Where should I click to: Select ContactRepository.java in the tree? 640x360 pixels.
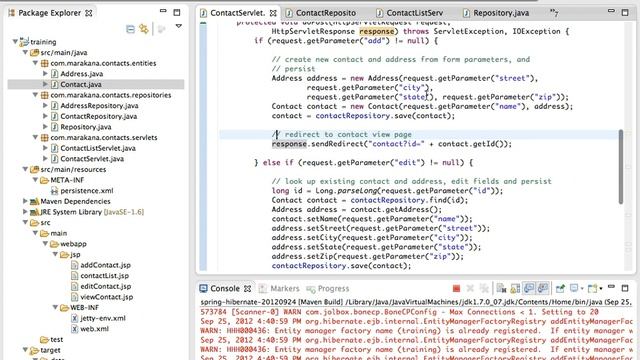(x=98, y=116)
